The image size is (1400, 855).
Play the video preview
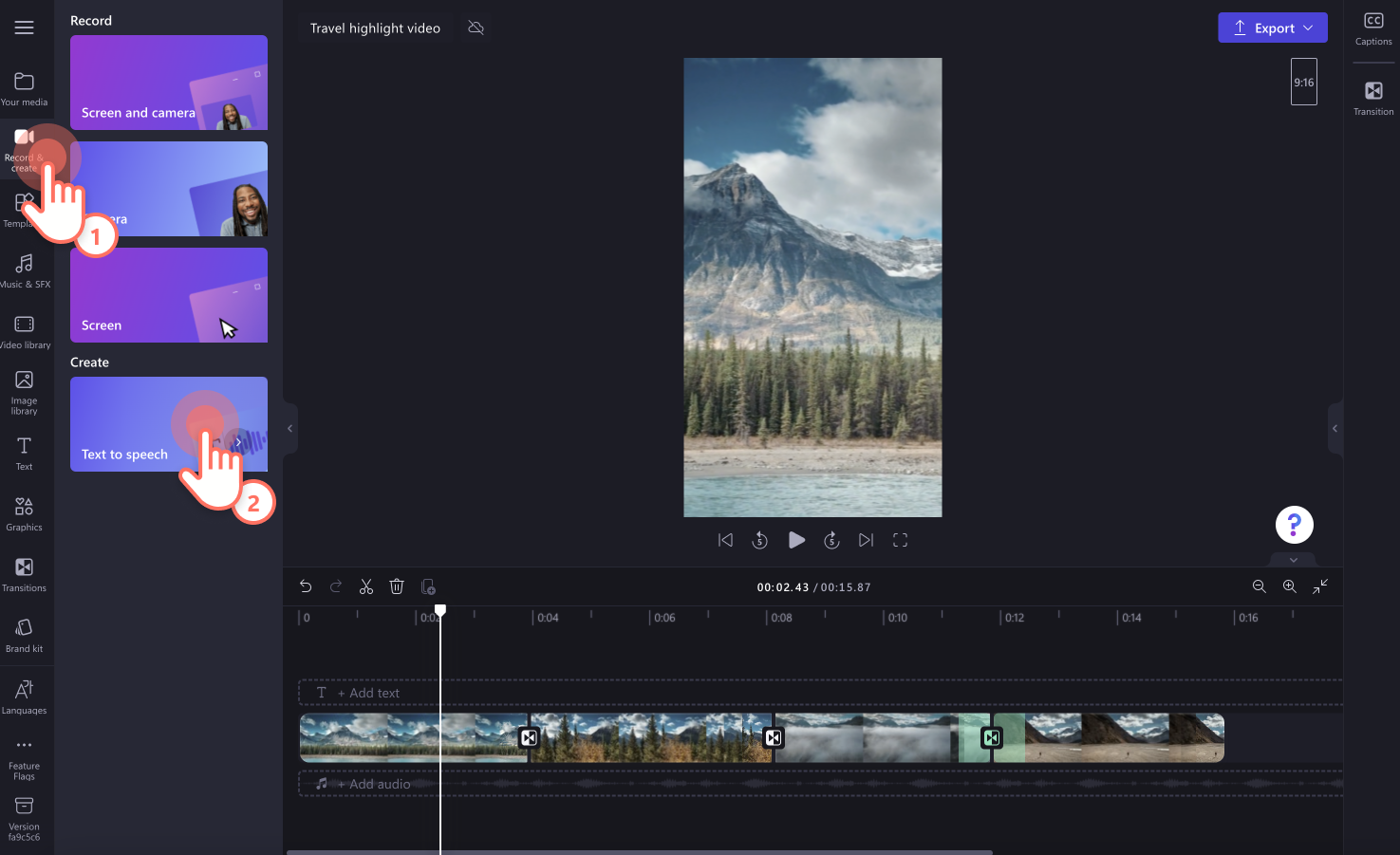796,540
